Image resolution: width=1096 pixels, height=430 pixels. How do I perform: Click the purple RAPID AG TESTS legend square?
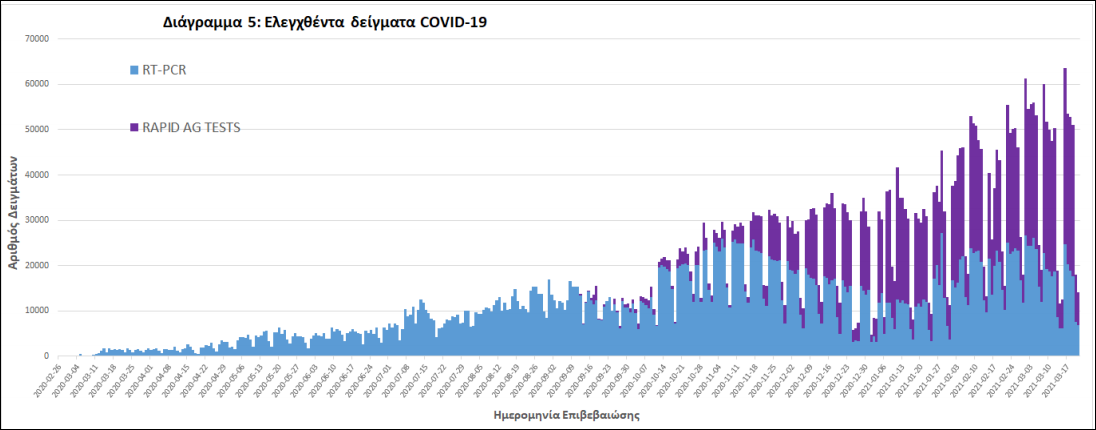coord(134,127)
